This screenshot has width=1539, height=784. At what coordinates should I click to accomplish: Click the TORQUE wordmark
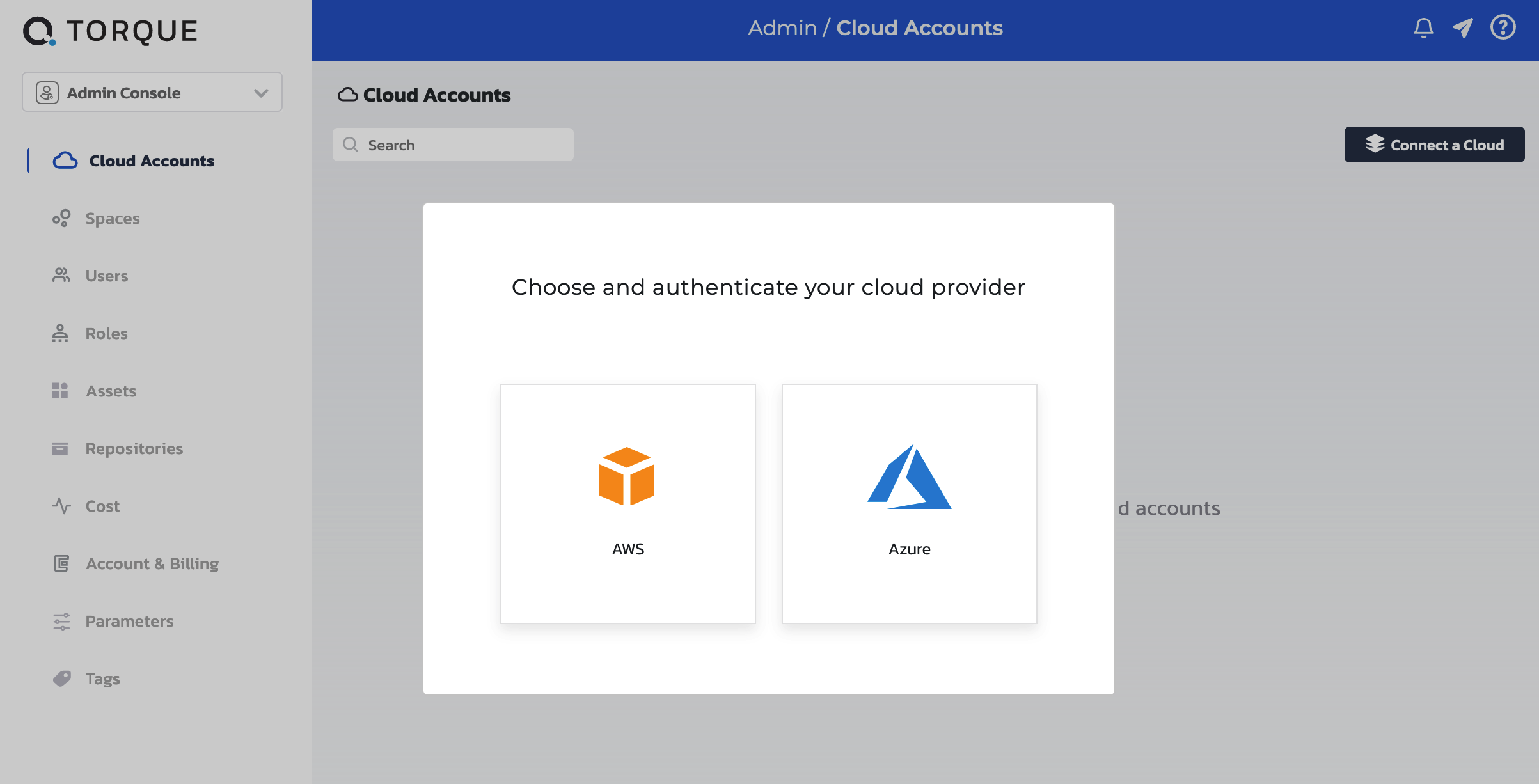pyautogui.click(x=132, y=31)
